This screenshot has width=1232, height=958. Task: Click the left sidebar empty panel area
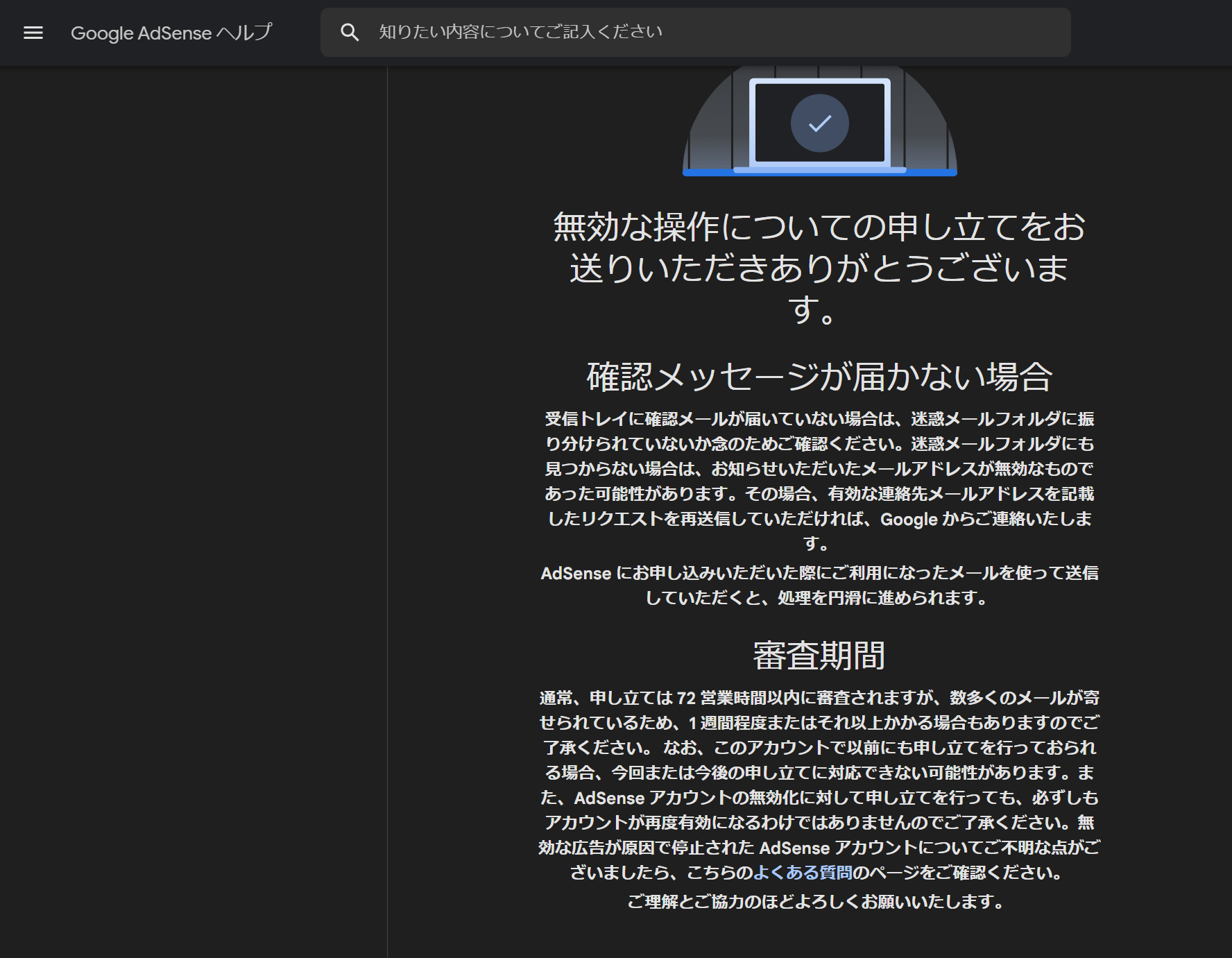point(194,486)
